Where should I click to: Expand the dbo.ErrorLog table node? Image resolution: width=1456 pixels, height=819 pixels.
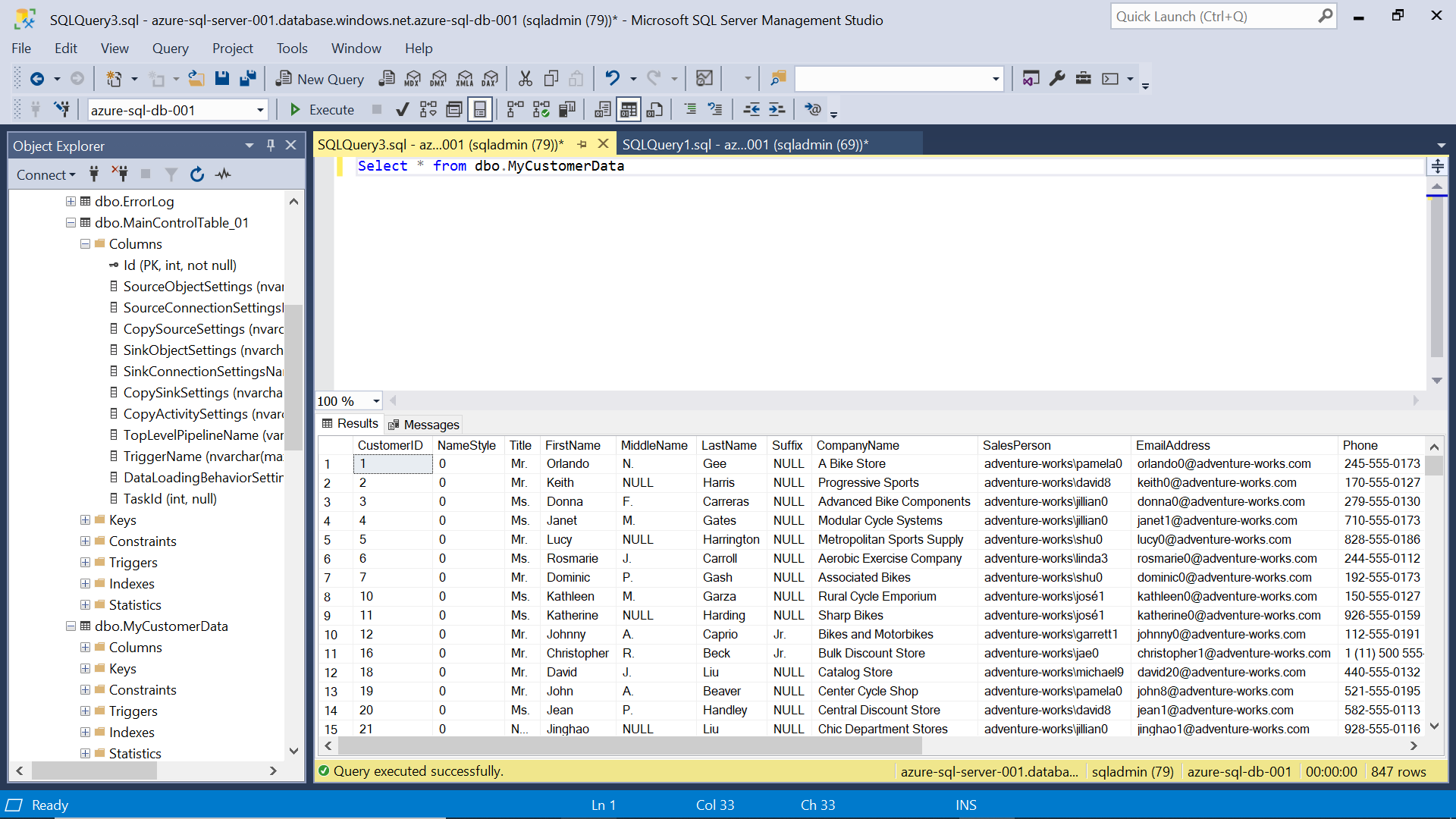point(71,202)
